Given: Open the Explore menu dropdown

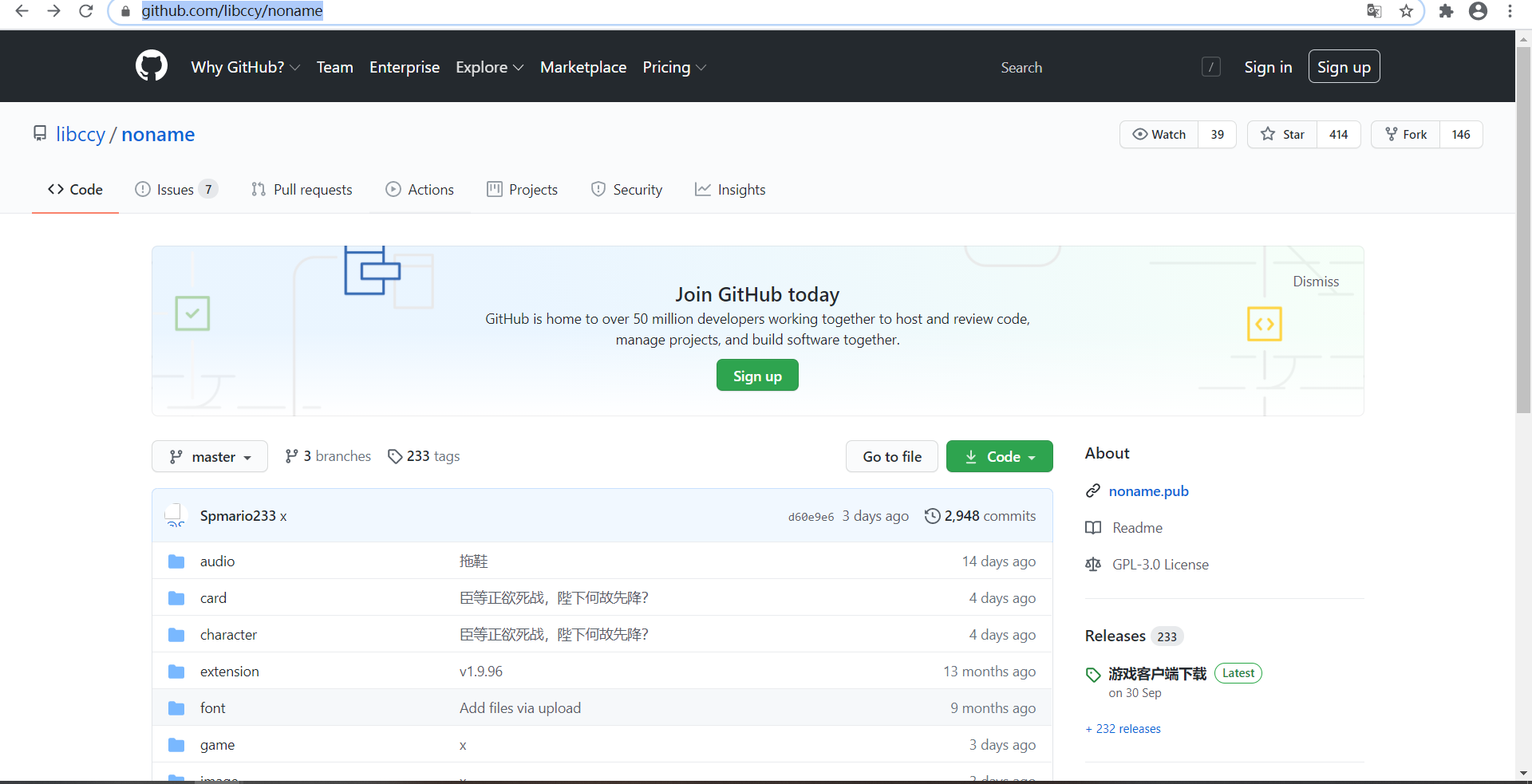Looking at the screenshot, I should point(489,67).
